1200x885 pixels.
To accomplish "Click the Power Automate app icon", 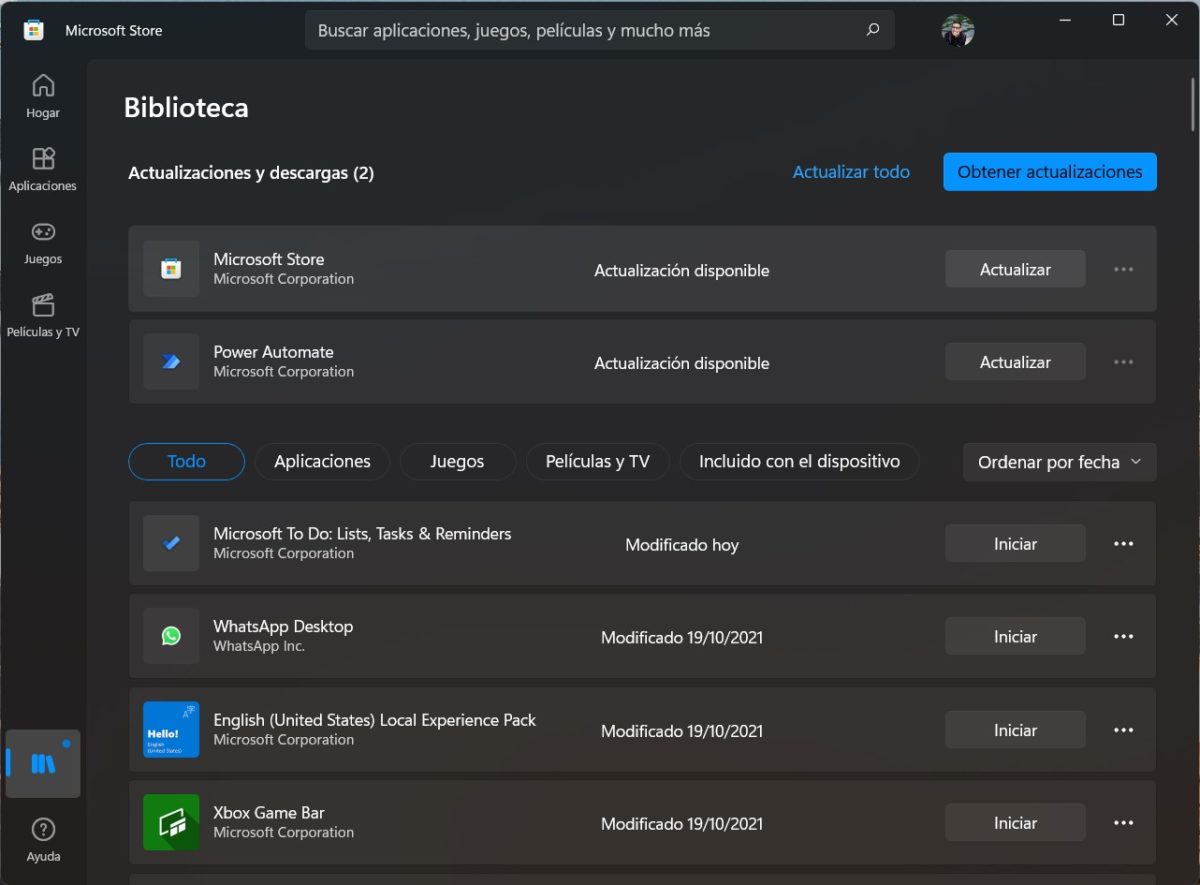I will [x=171, y=362].
